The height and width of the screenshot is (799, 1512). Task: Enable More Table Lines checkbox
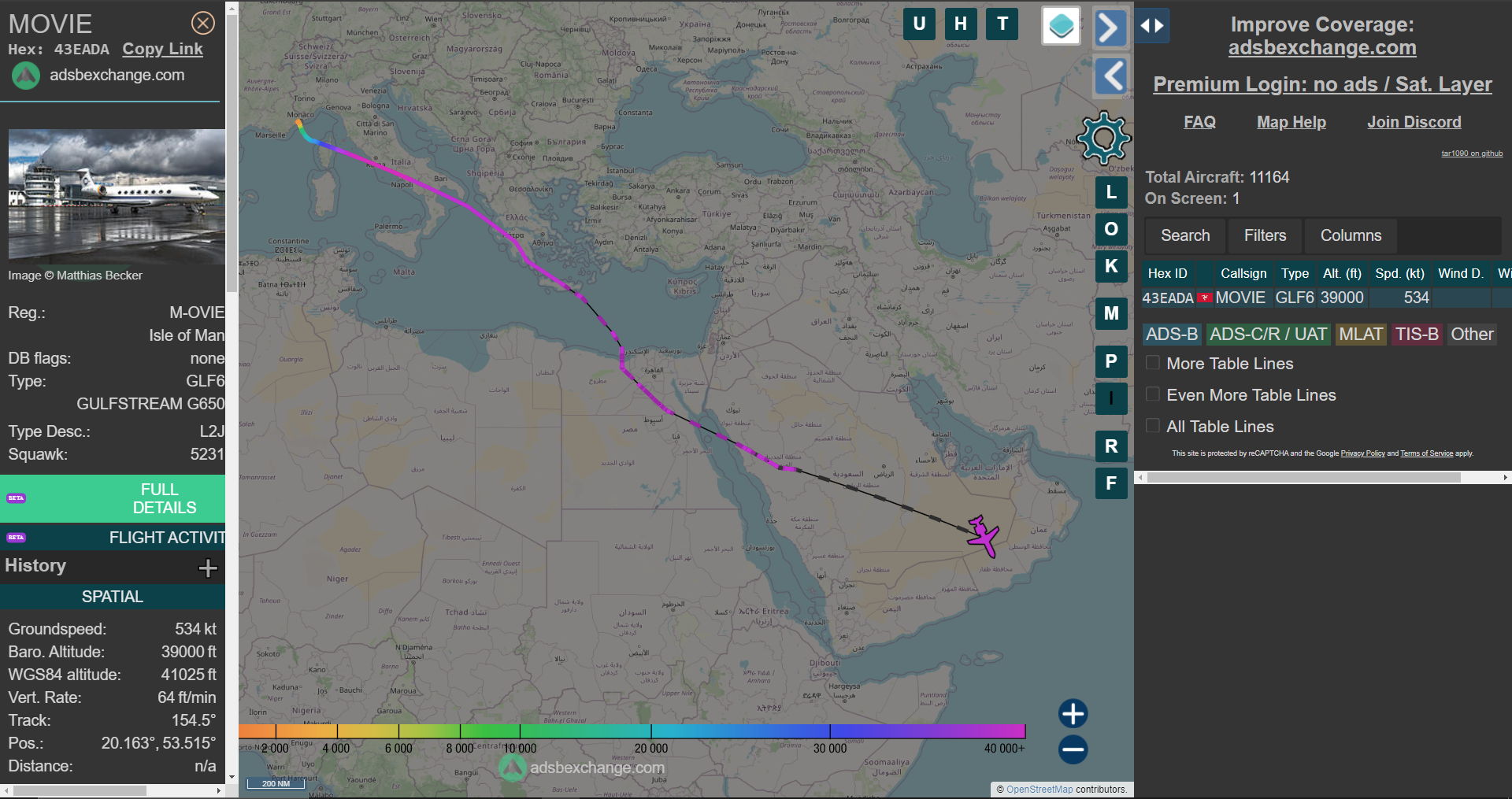click(x=1152, y=363)
